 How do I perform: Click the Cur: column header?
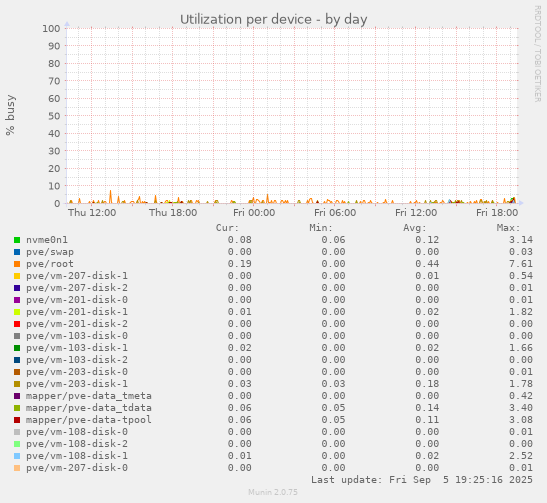[227, 228]
